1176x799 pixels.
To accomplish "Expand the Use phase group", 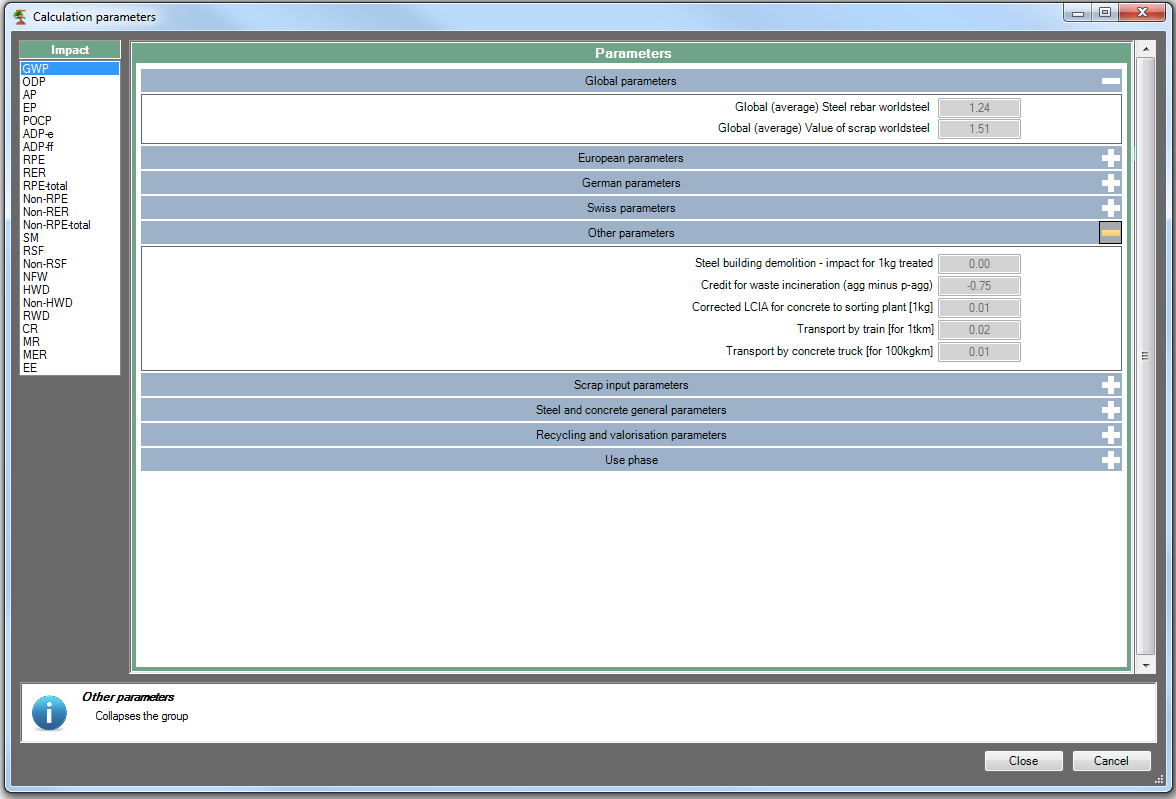I will click(x=1111, y=460).
